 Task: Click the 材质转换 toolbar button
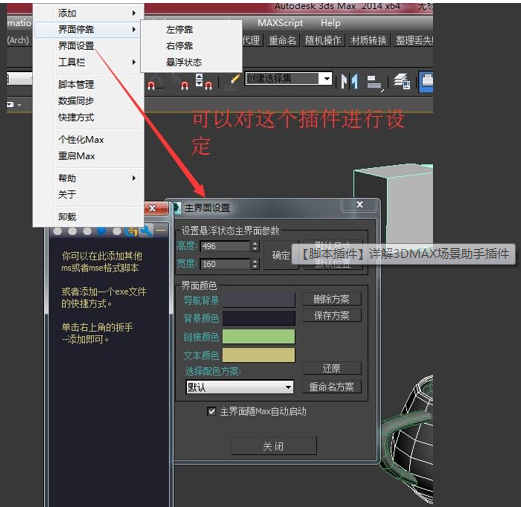[x=368, y=40]
